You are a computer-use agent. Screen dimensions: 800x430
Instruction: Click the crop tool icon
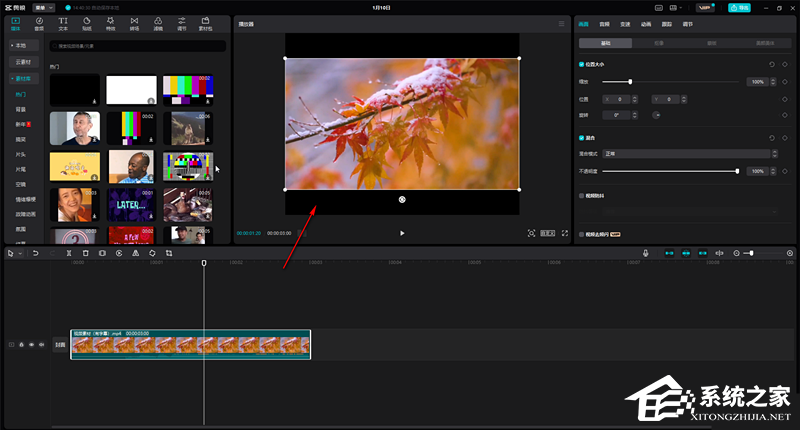pos(169,253)
